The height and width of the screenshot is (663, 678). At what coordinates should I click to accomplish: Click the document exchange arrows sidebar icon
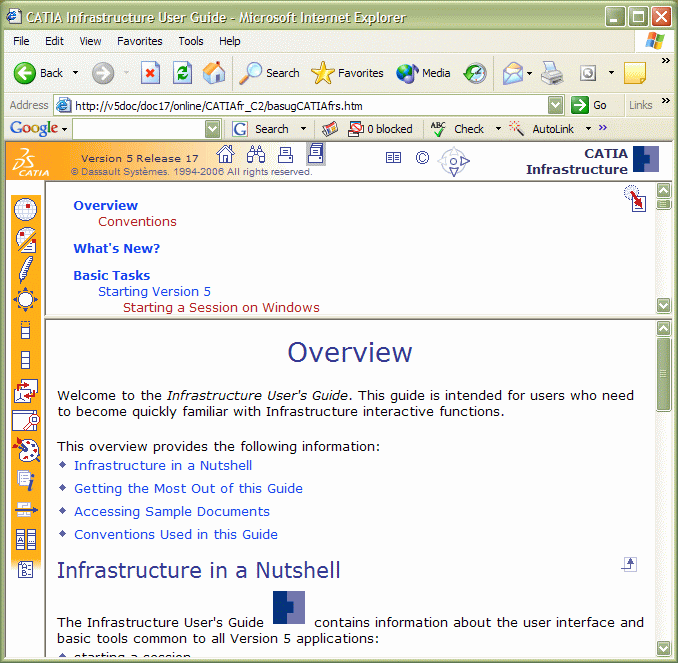26,391
